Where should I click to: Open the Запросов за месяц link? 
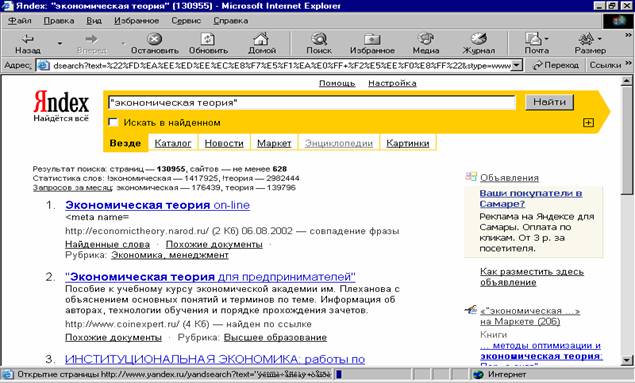click(72, 187)
